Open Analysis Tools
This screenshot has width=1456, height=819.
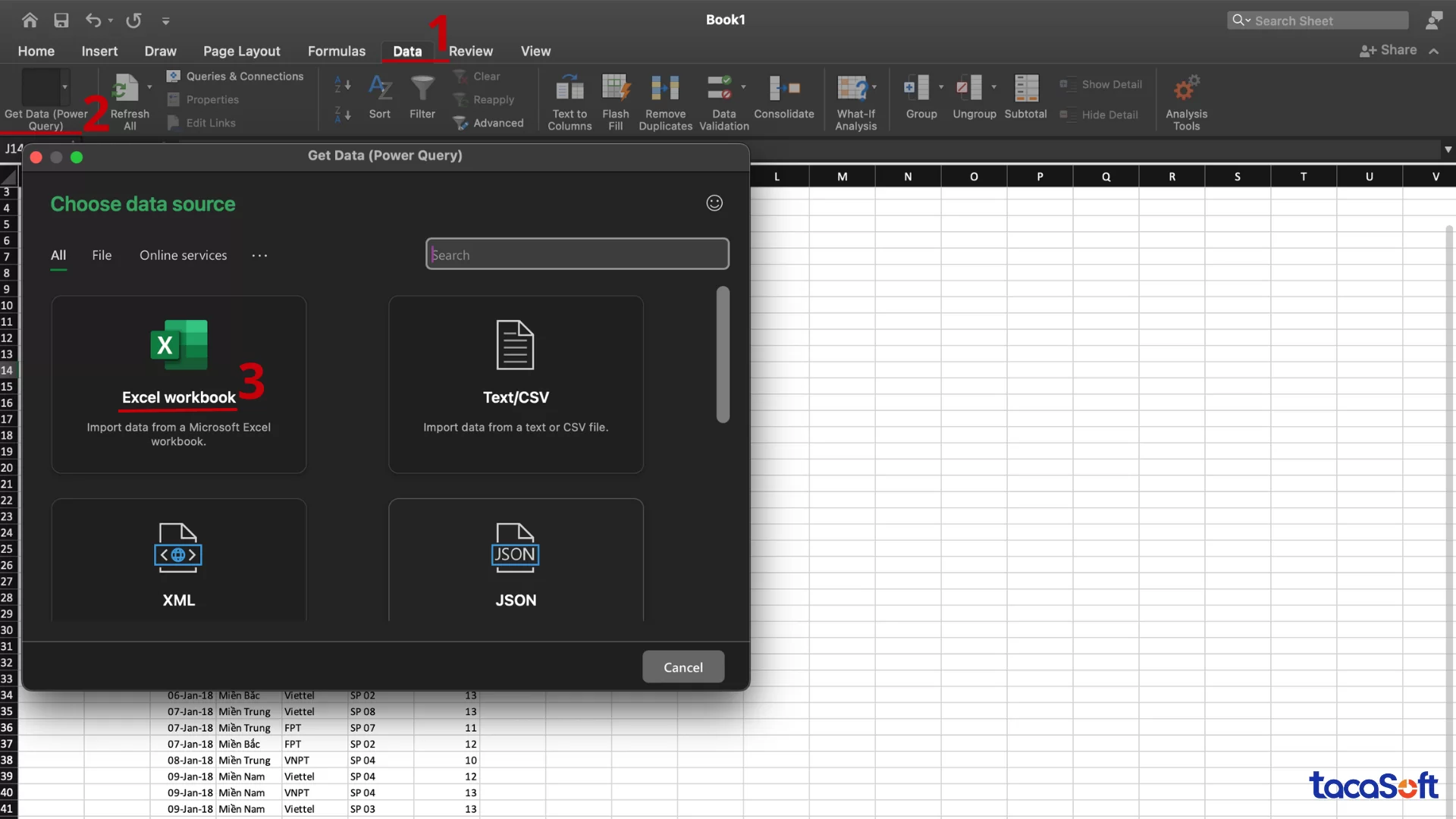click(1186, 89)
